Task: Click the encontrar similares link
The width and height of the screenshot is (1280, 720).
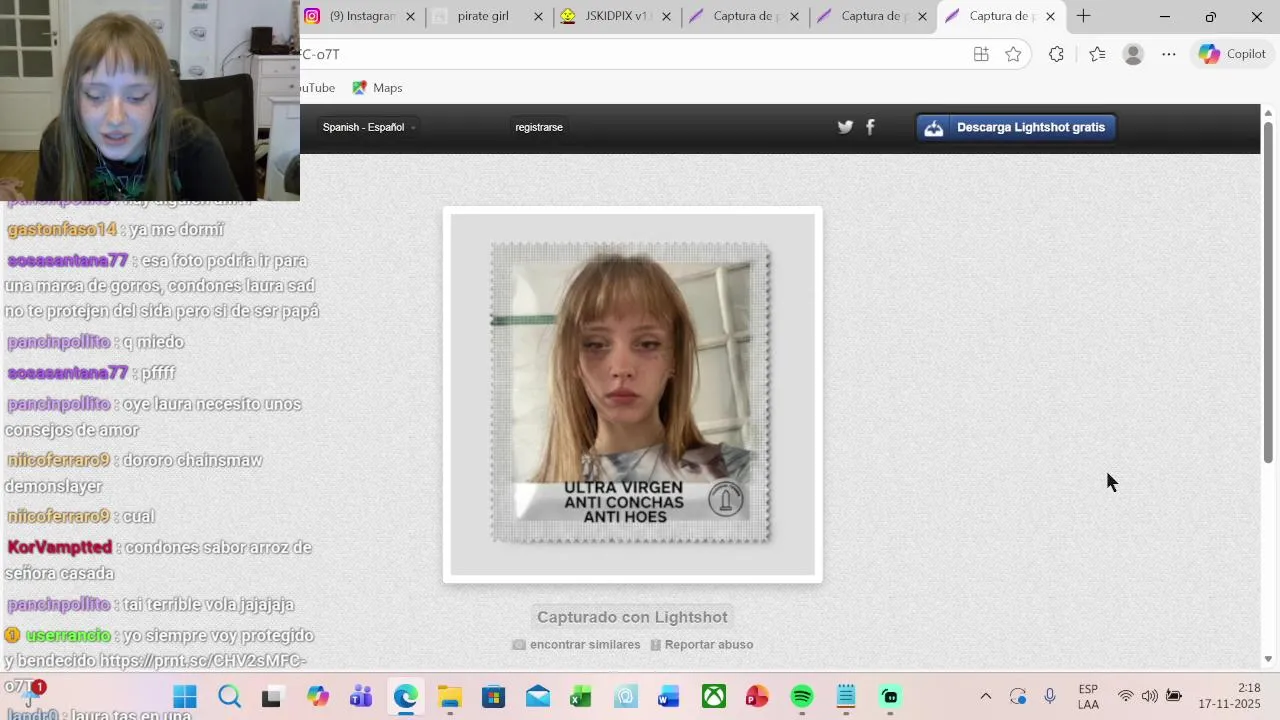Action: click(576, 645)
